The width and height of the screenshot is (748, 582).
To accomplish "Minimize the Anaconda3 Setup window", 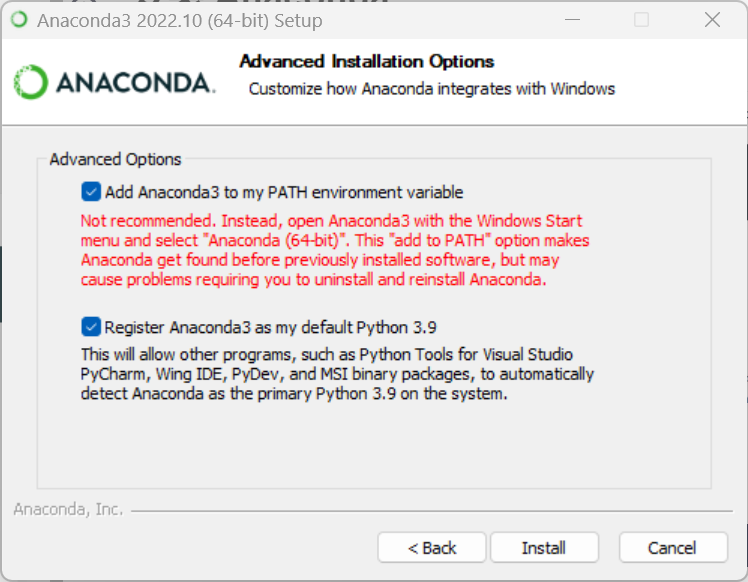I will 572,20.
